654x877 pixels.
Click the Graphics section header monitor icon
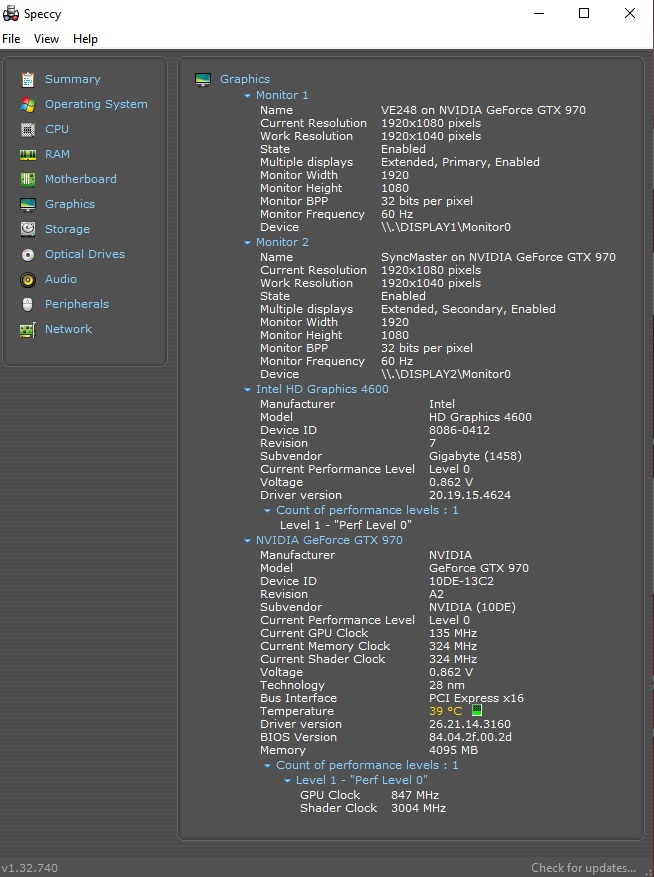pos(203,79)
